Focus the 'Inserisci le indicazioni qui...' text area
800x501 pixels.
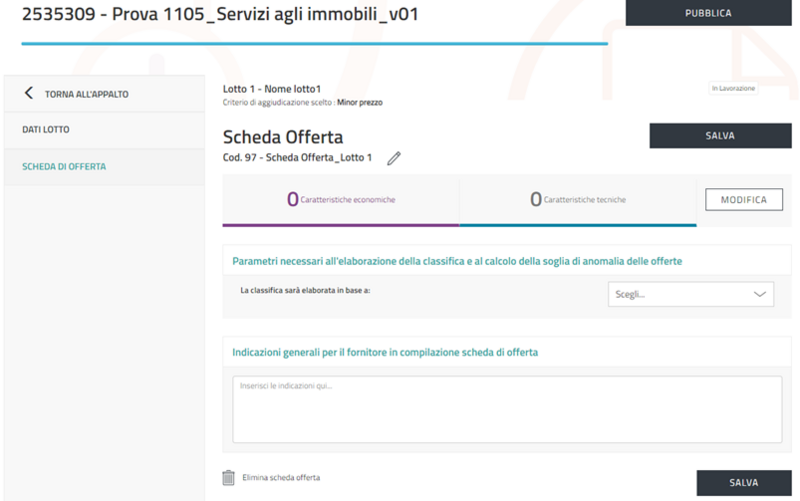coord(507,409)
